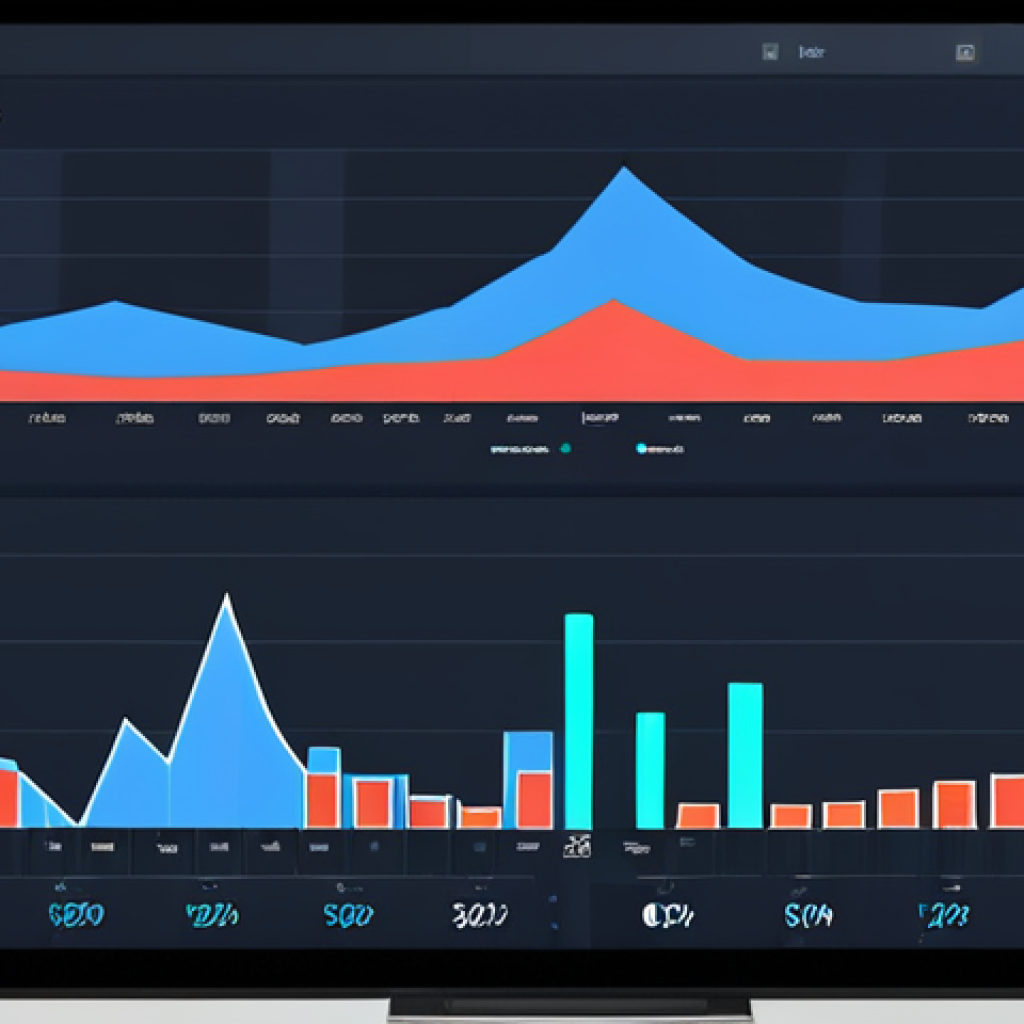Image resolution: width=1024 pixels, height=1024 pixels.
Task: Click the white chart icon below the tallest cyan bar
Action: (x=577, y=846)
